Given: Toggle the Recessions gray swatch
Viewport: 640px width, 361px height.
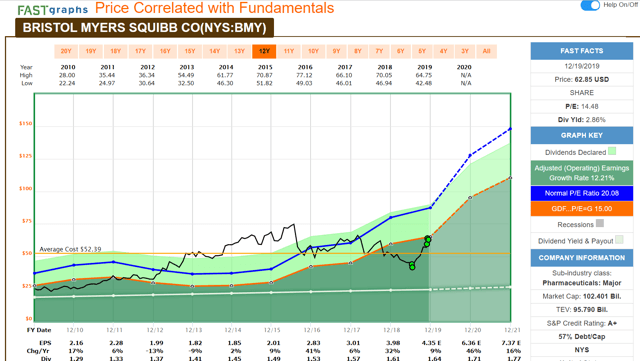Looking at the screenshot, I should click(x=600, y=223).
